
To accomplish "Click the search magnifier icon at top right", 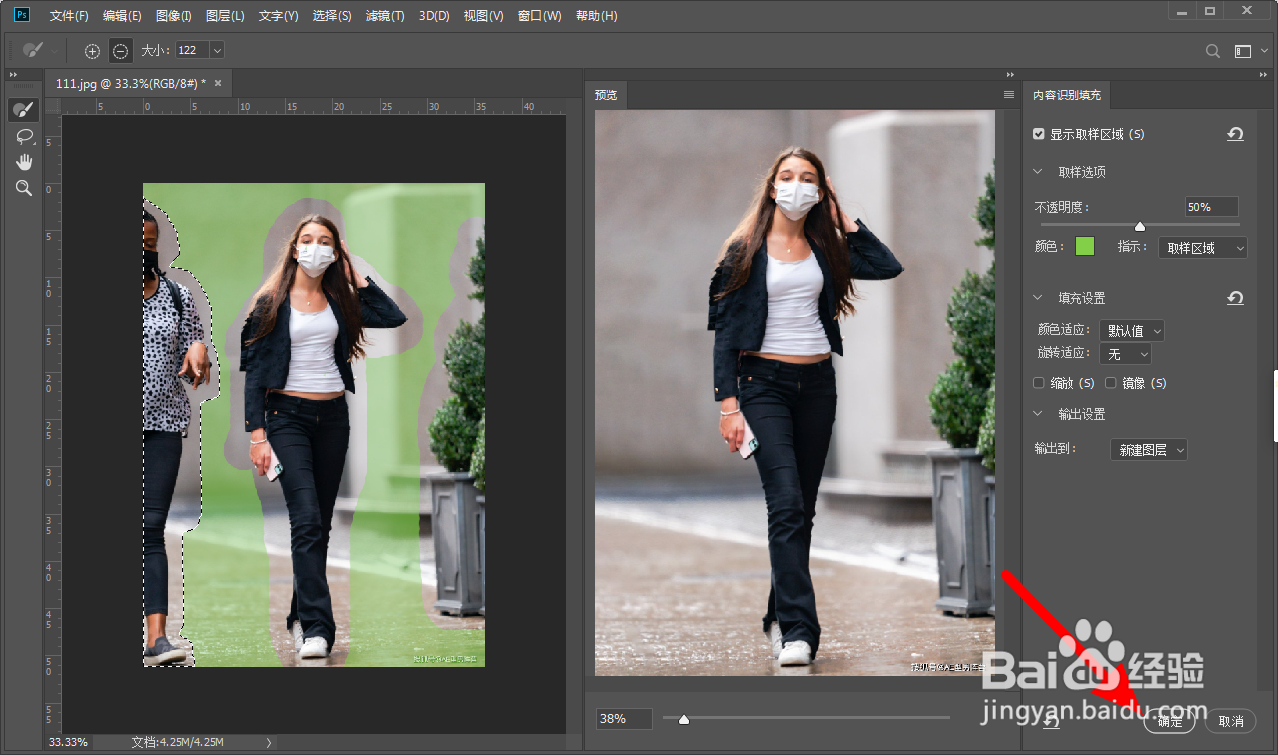I will (x=1213, y=51).
